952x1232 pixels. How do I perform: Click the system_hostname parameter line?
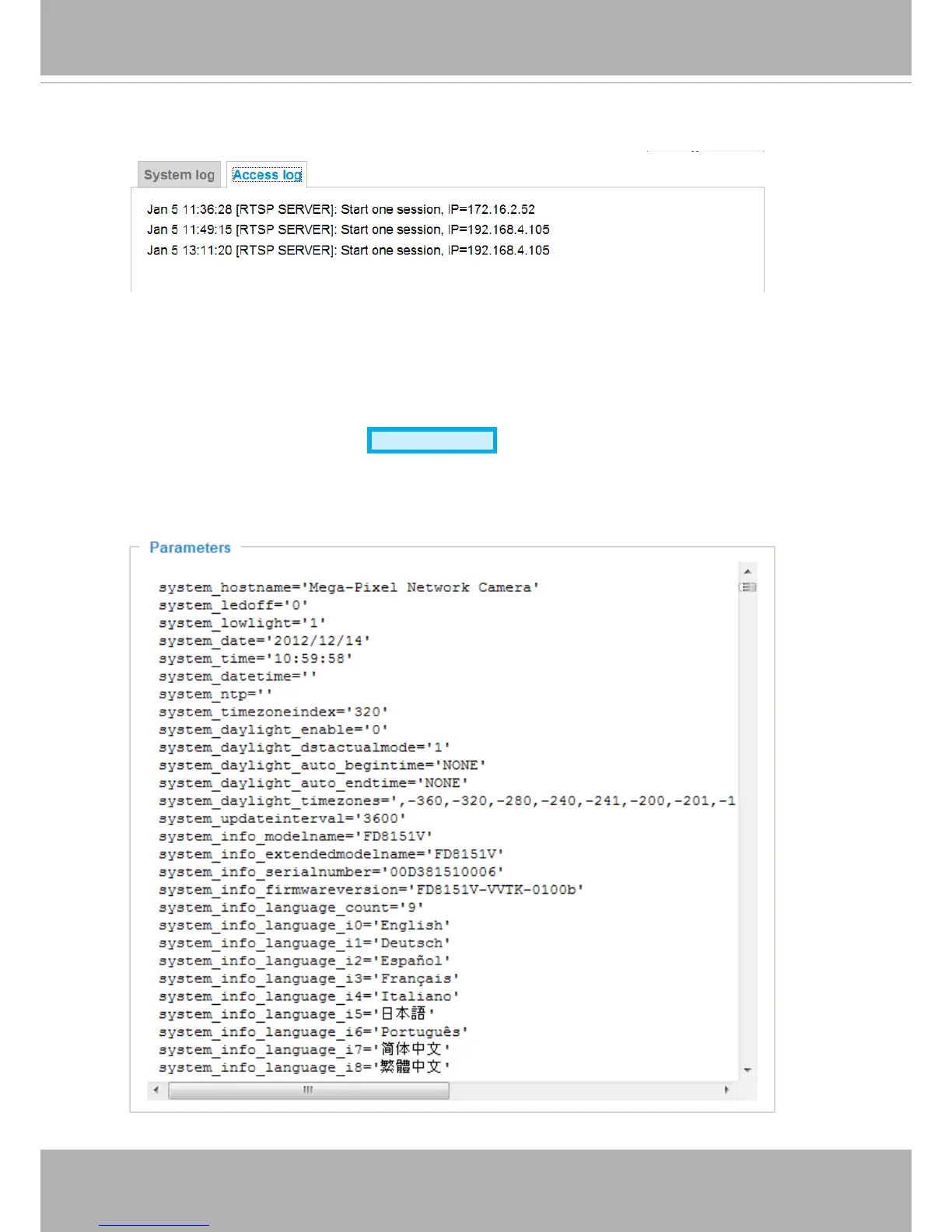click(349, 588)
